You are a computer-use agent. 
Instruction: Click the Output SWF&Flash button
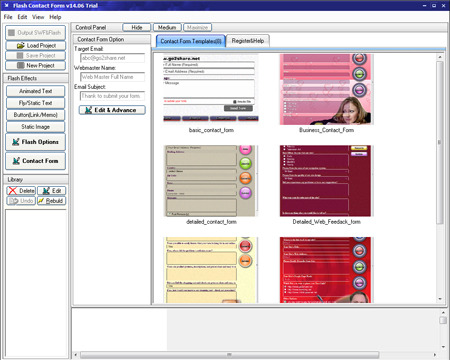point(36,33)
